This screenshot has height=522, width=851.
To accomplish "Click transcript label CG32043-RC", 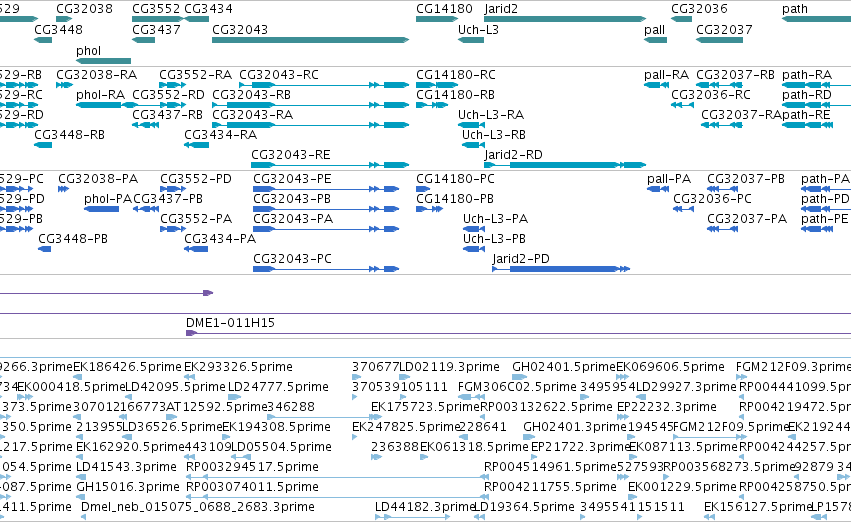I will 279,75.
